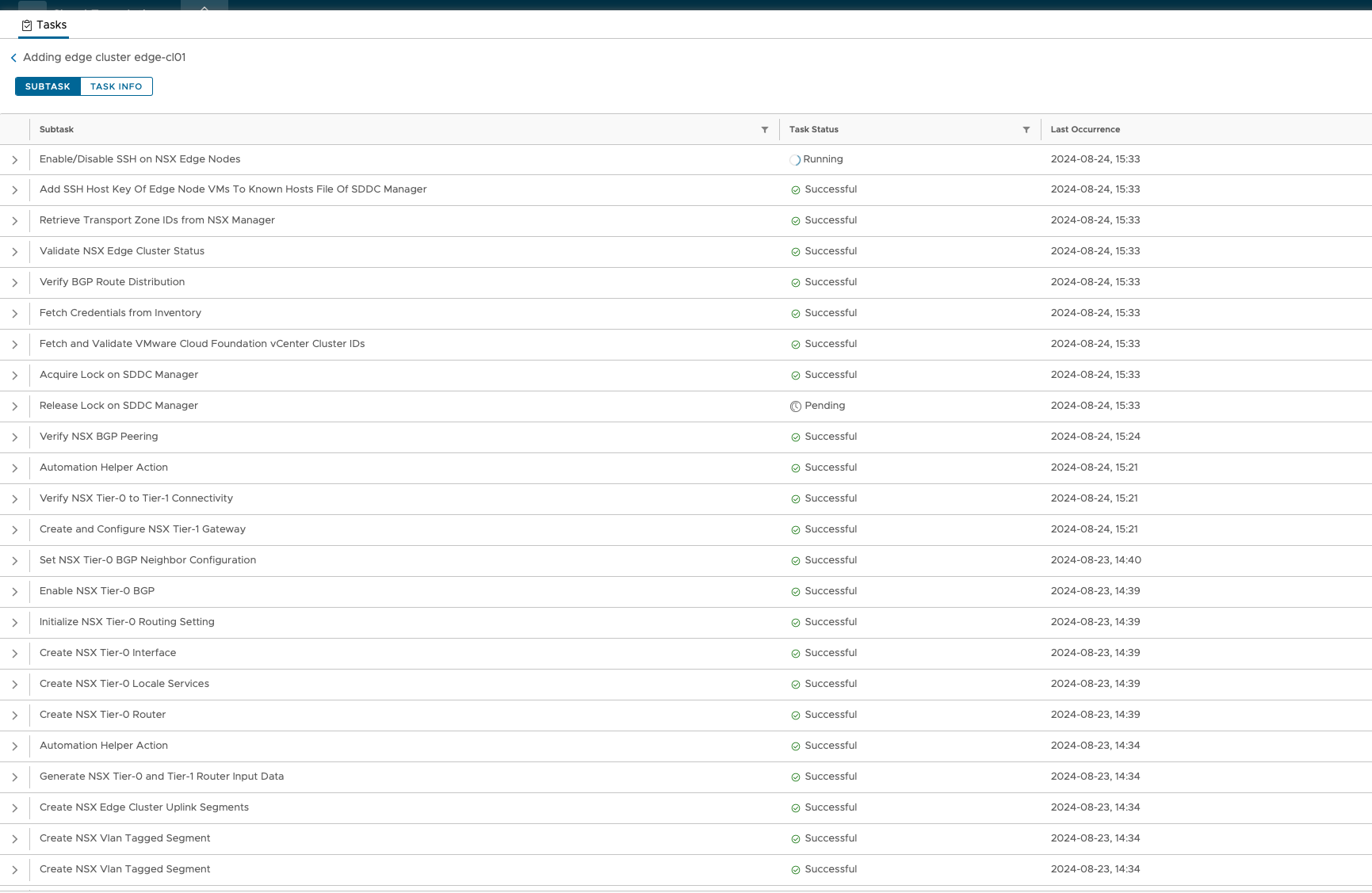
Task: Expand Release Lock on SDDC Manager row
Action: click(x=14, y=406)
